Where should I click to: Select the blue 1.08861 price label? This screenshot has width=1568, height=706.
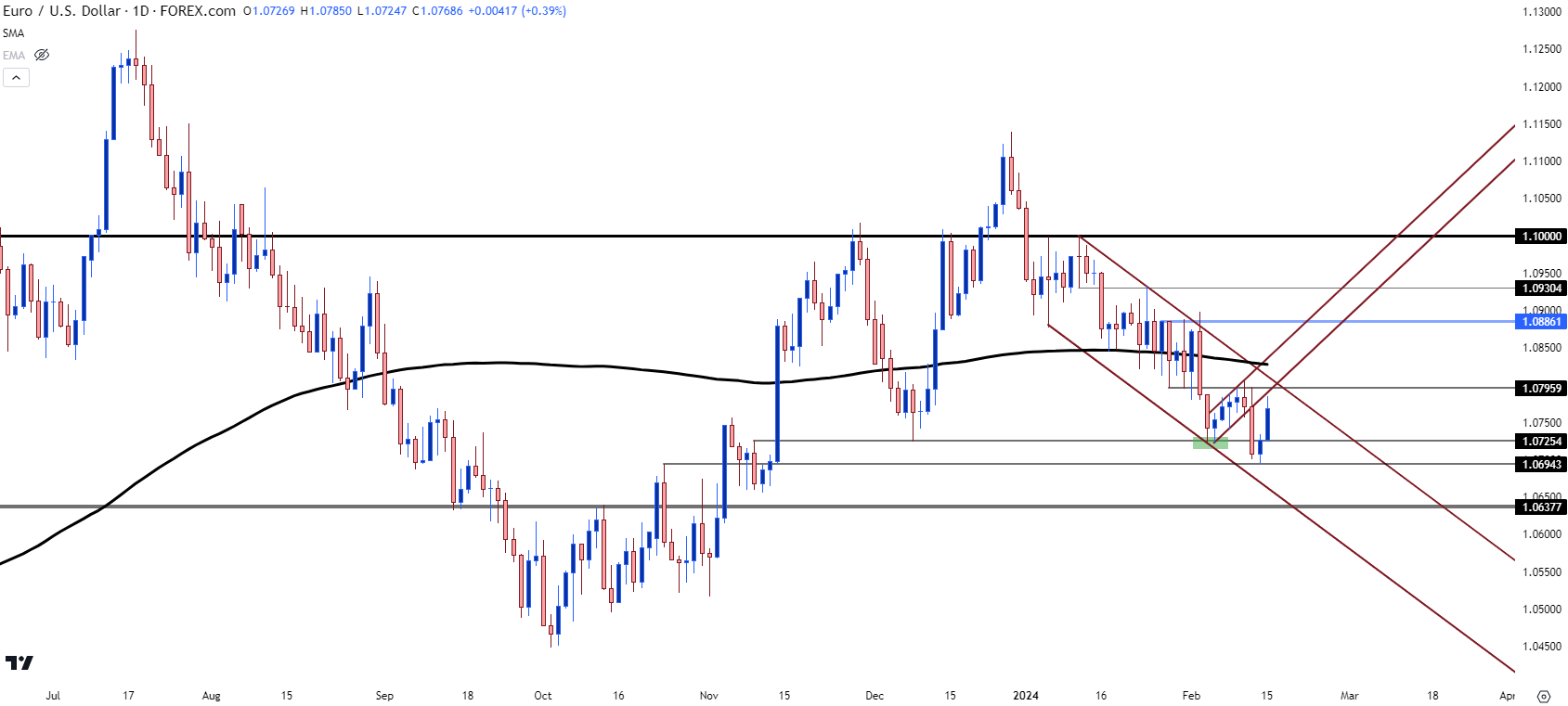1541,322
